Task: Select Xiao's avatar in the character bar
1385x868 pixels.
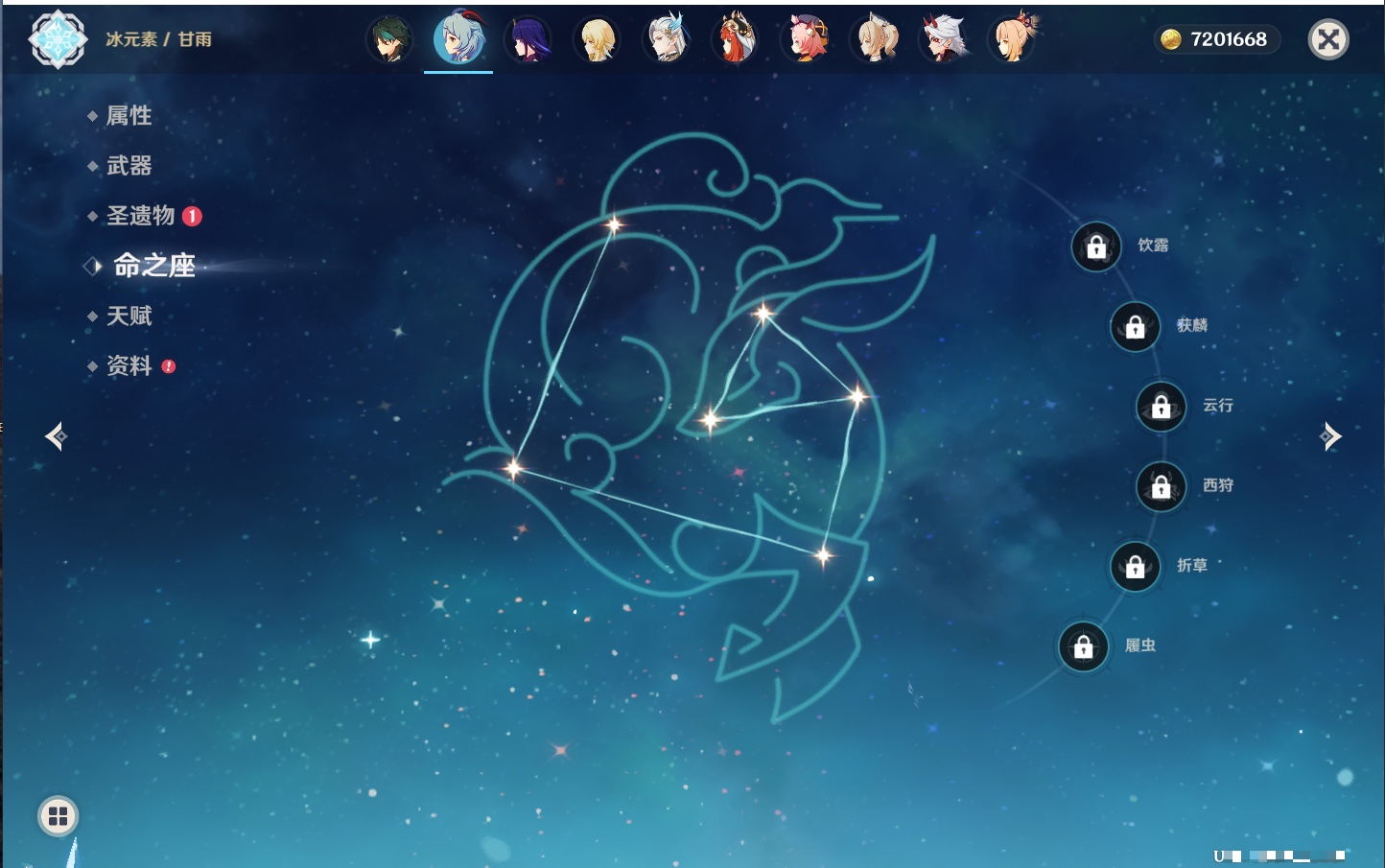Action: click(389, 40)
